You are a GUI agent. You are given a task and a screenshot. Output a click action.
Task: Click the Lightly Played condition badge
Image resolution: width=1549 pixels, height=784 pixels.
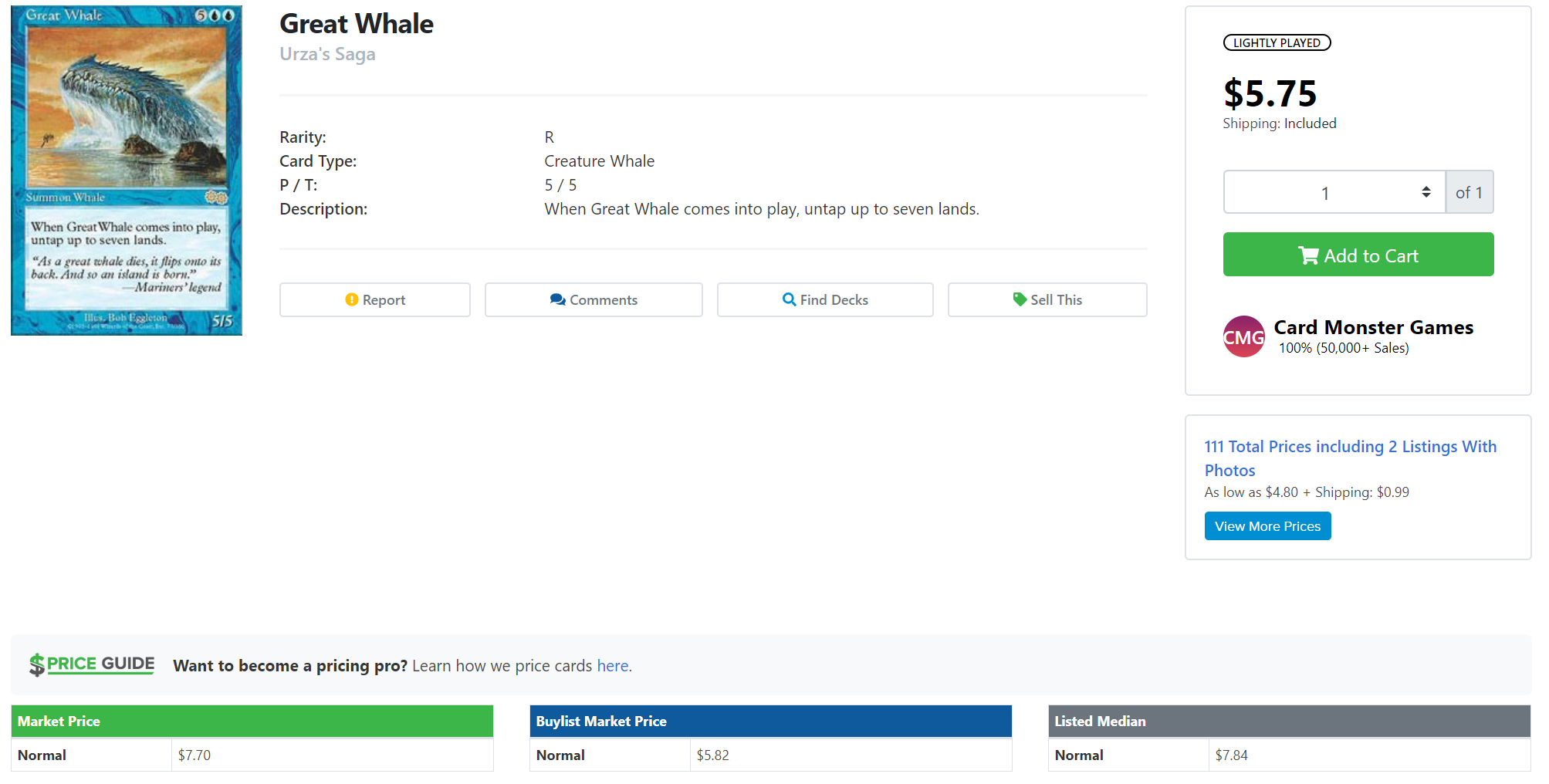click(x=1277, y=43)
